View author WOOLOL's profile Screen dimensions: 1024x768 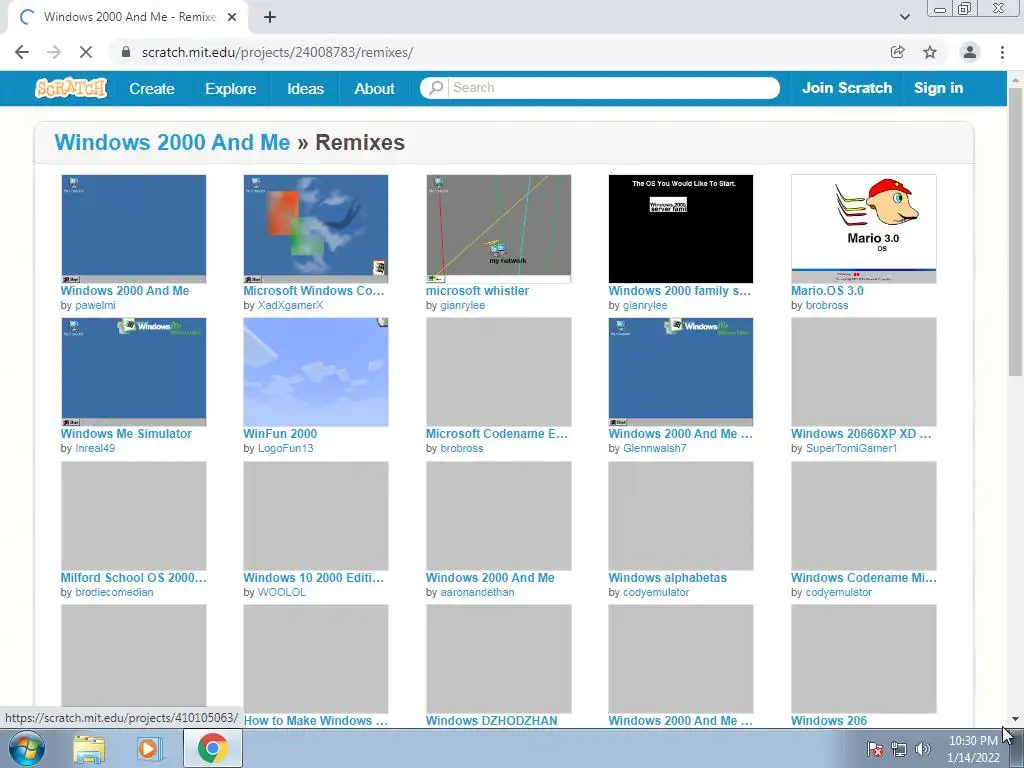click(281, 592)
